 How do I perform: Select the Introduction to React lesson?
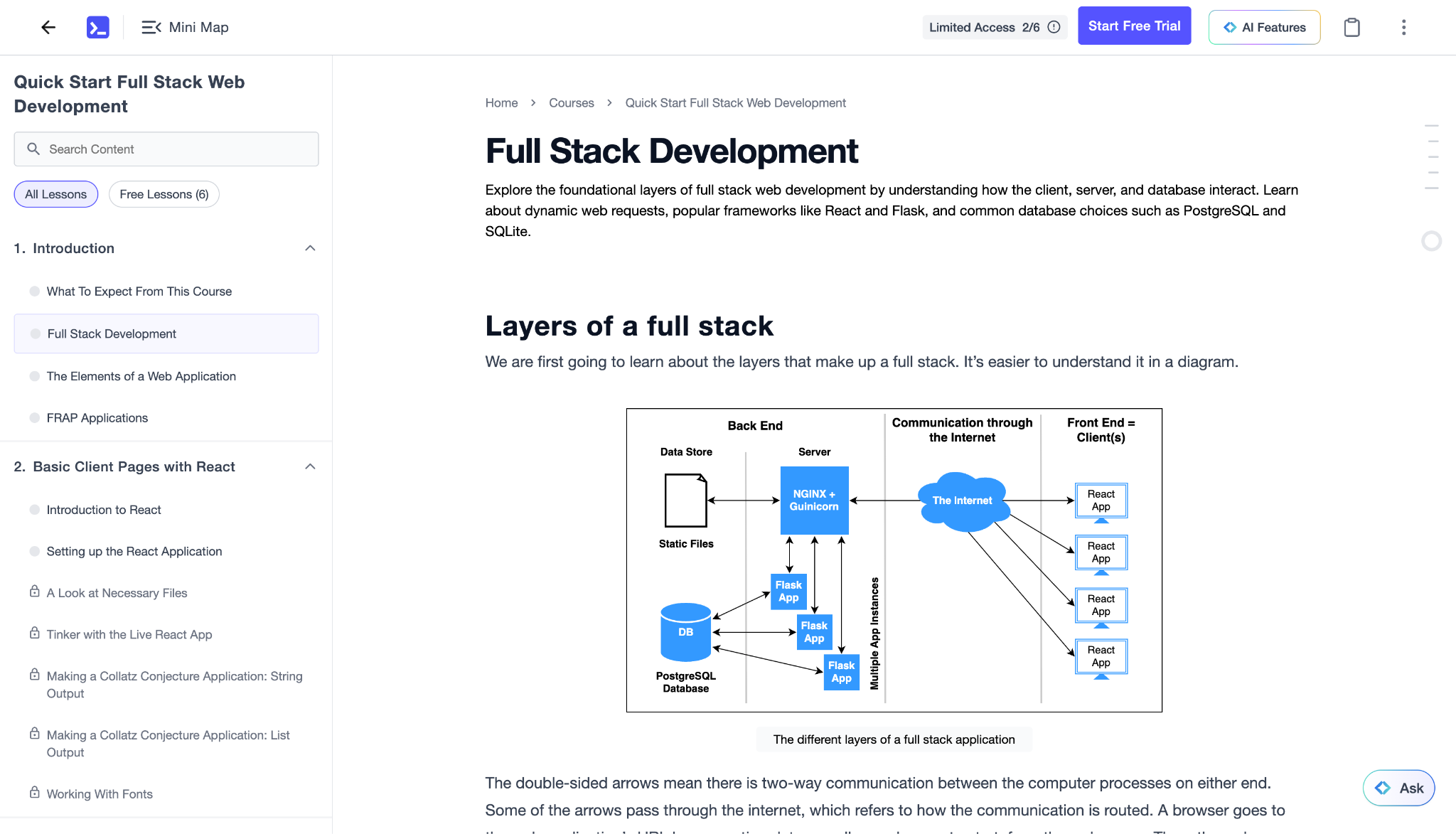coord(104,510)
